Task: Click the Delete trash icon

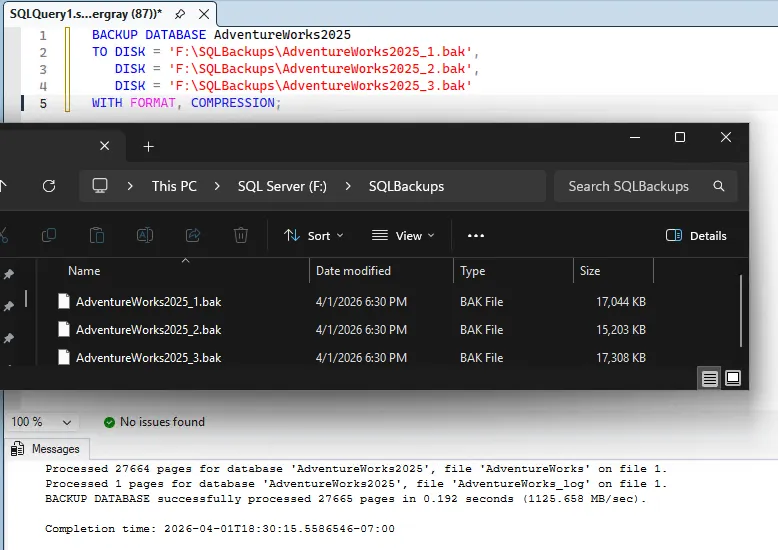Action: click(241, 235)
